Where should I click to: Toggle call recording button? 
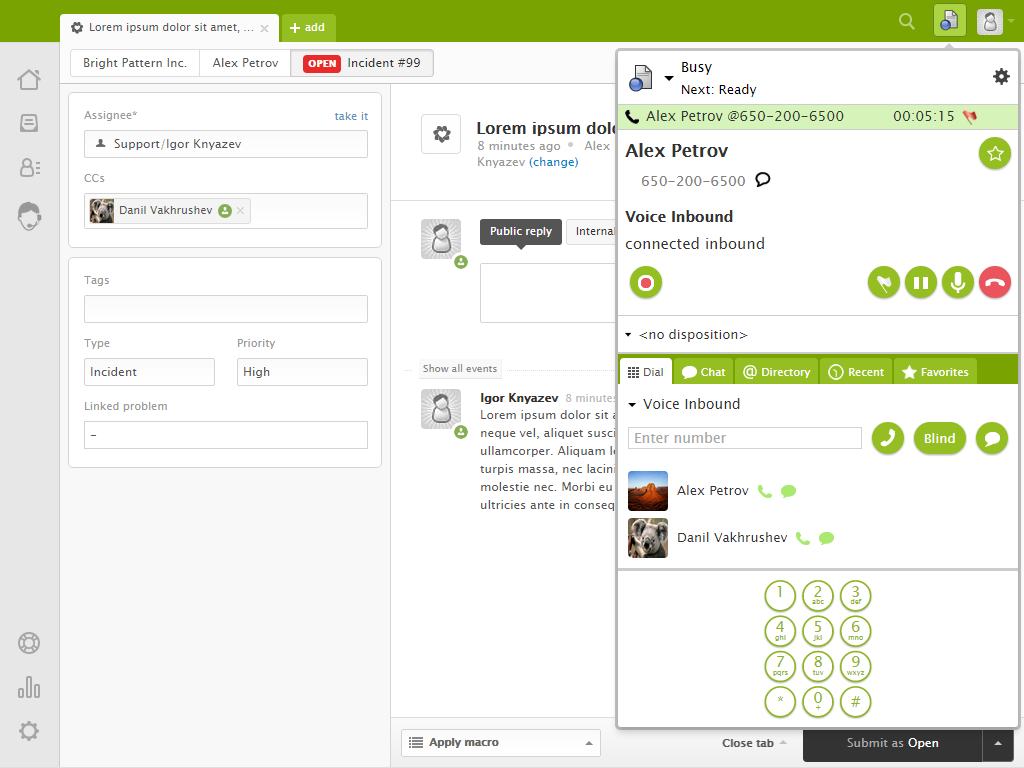[646, 283]
